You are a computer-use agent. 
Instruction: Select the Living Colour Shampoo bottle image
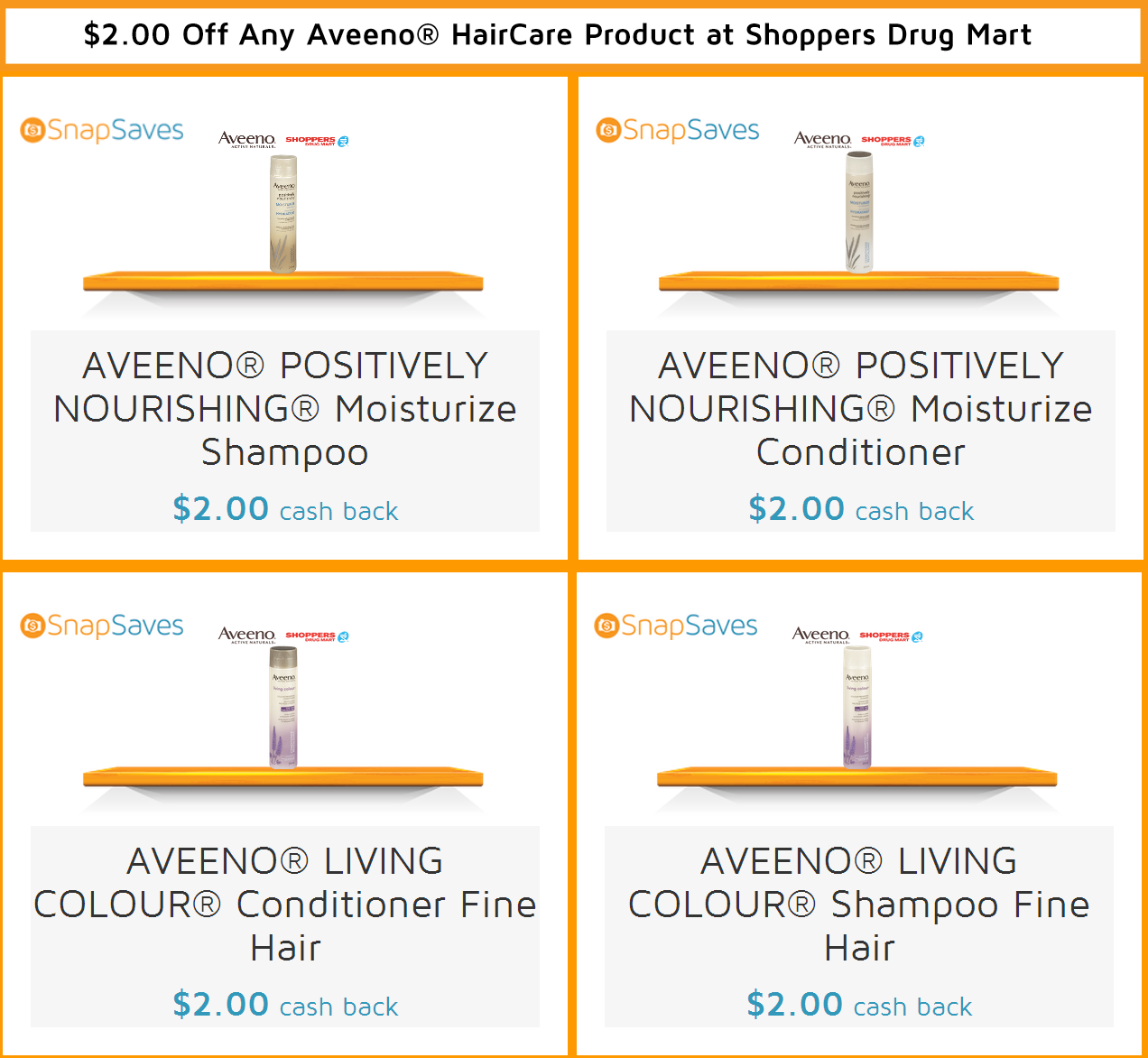point(857,708)
